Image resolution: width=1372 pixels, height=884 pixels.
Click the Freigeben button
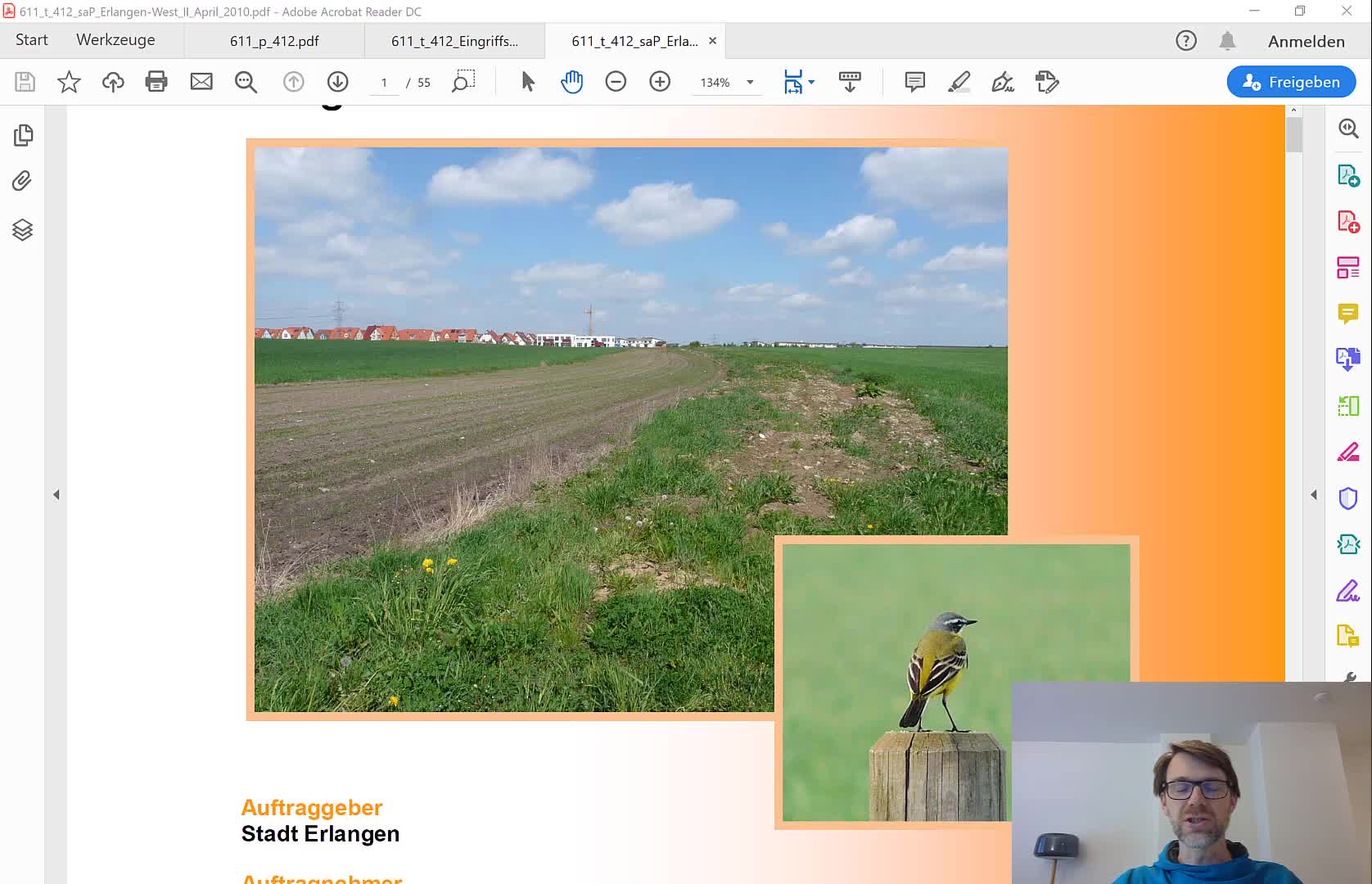click(1290, 82)
